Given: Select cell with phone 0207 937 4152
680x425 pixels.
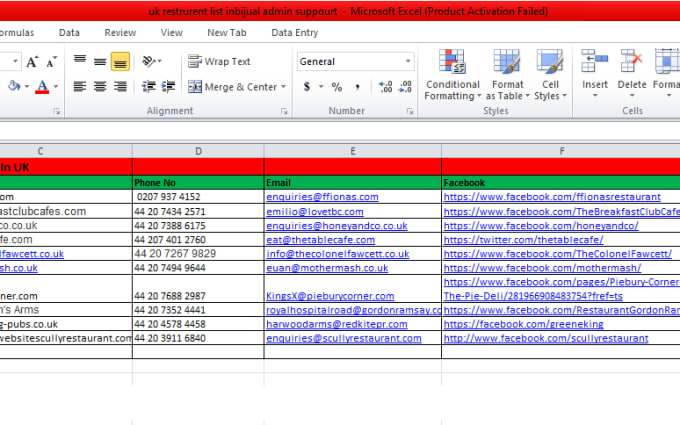Looking at the screenshot, I should point(198,197).
